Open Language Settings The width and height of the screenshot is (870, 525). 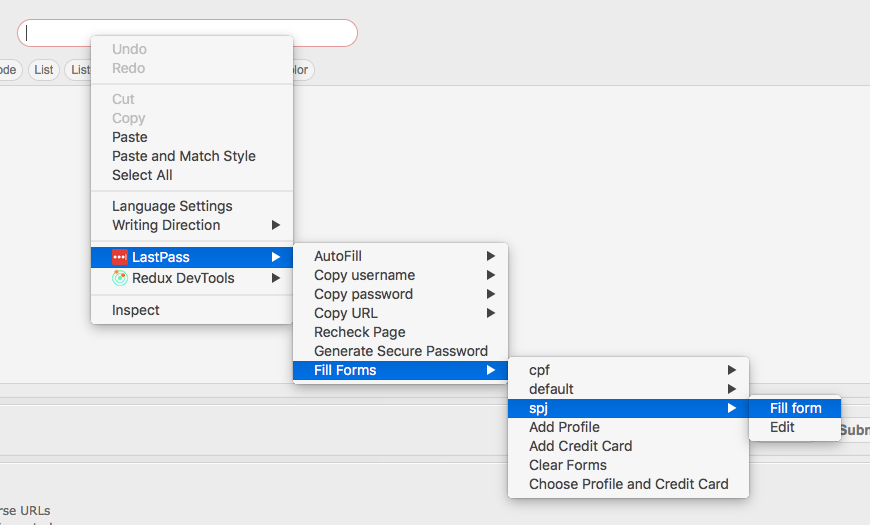coord(192,206)
